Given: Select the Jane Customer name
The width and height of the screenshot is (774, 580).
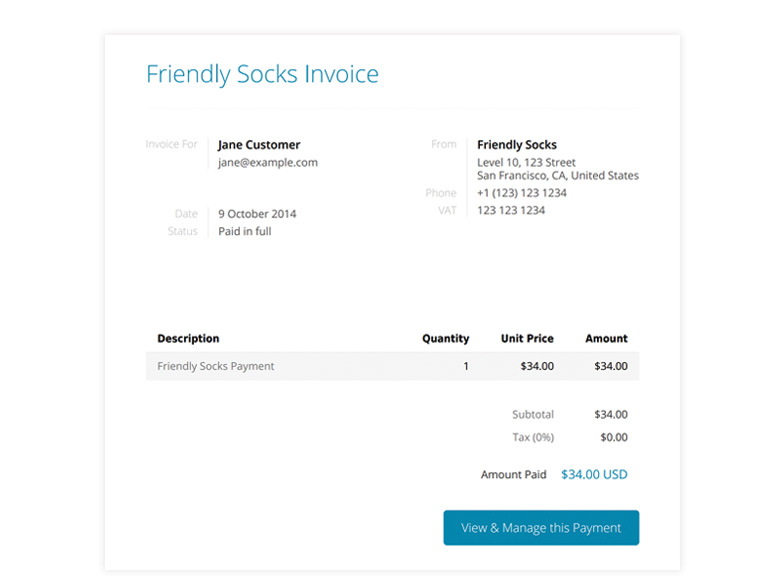Looking at the screenshot, I should pos(259,145).
